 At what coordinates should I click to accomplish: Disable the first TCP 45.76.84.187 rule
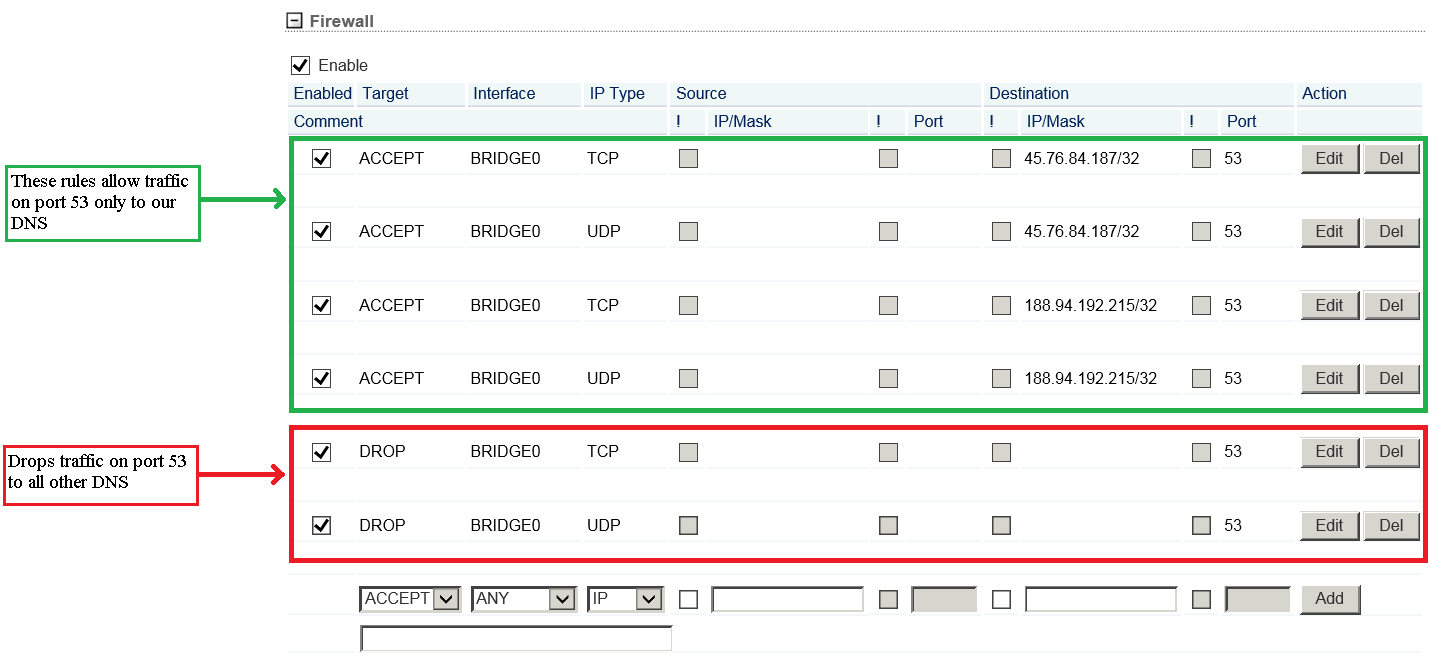pyautogui.click(x=321, y=158)
